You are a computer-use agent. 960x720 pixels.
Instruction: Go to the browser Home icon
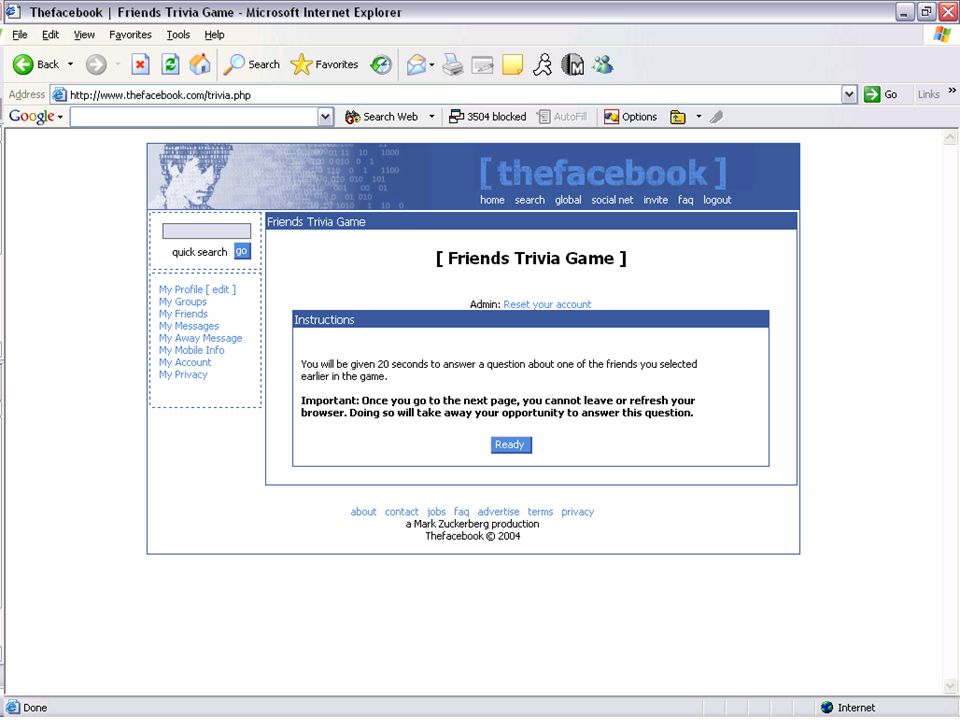[200, 64]
